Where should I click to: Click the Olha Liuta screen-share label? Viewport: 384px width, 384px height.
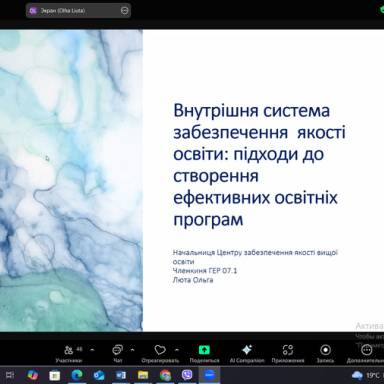click(63, 11)
